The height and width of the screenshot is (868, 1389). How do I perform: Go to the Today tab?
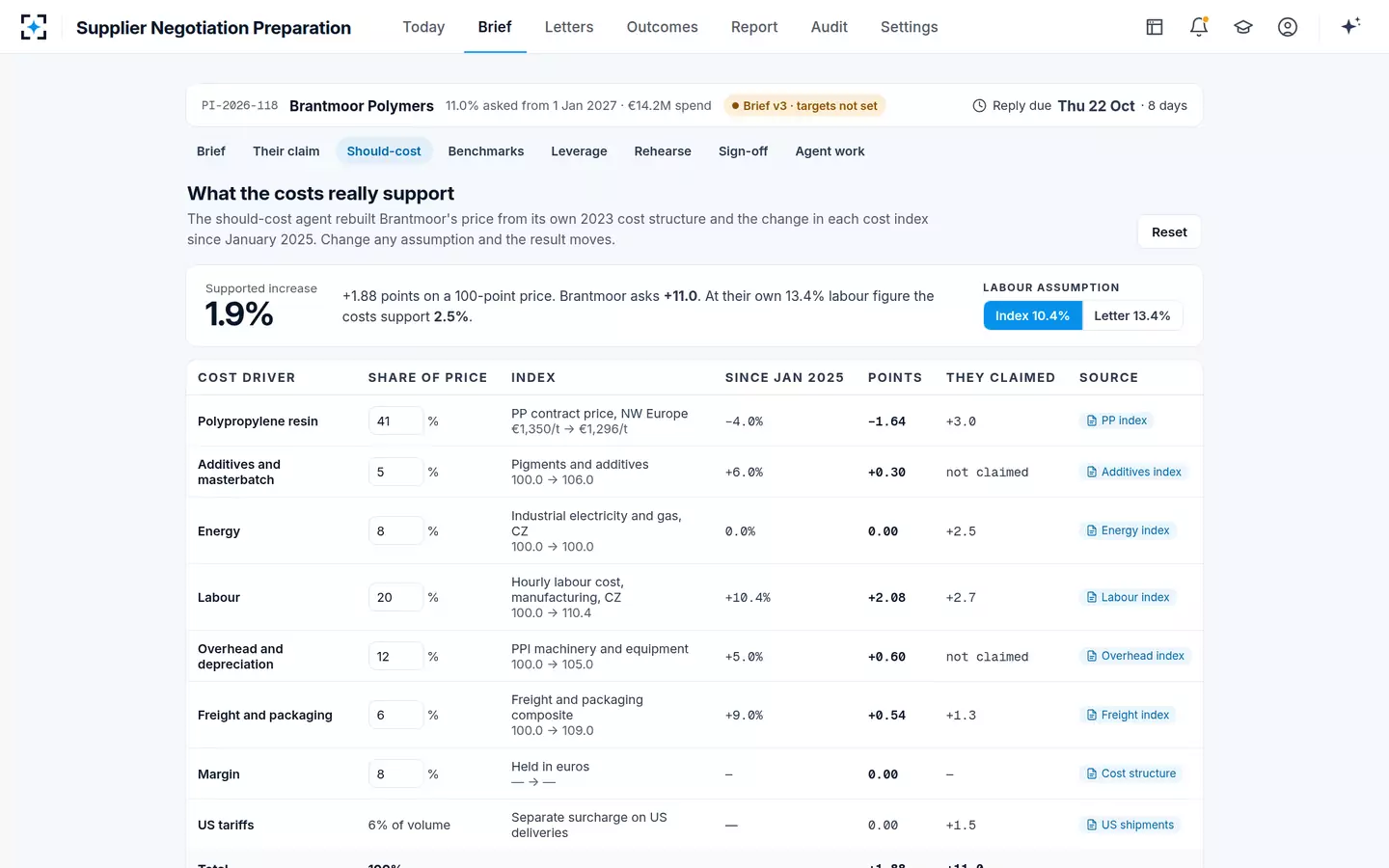(423, 27)
